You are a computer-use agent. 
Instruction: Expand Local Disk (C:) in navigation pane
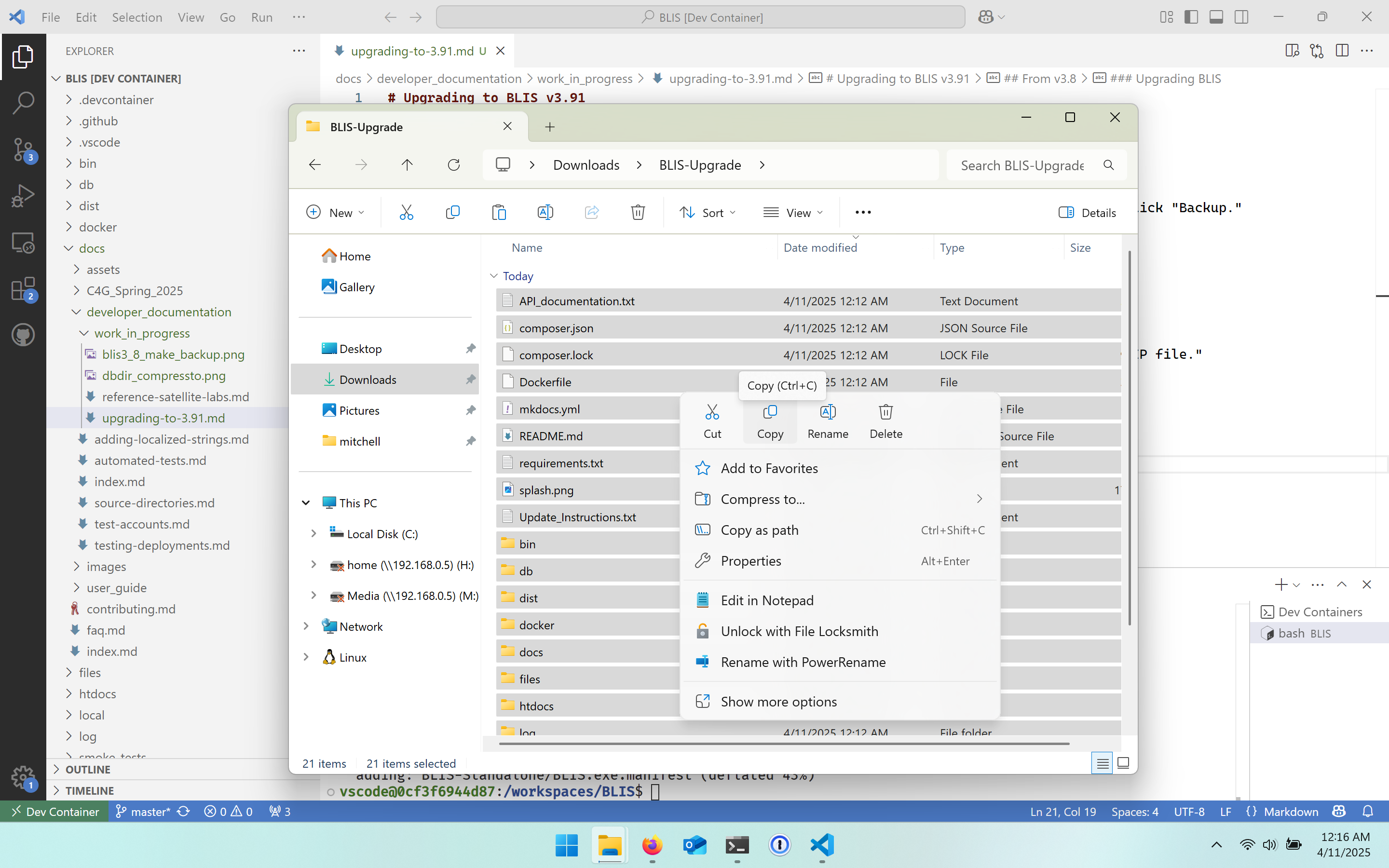tap(313, 534)
